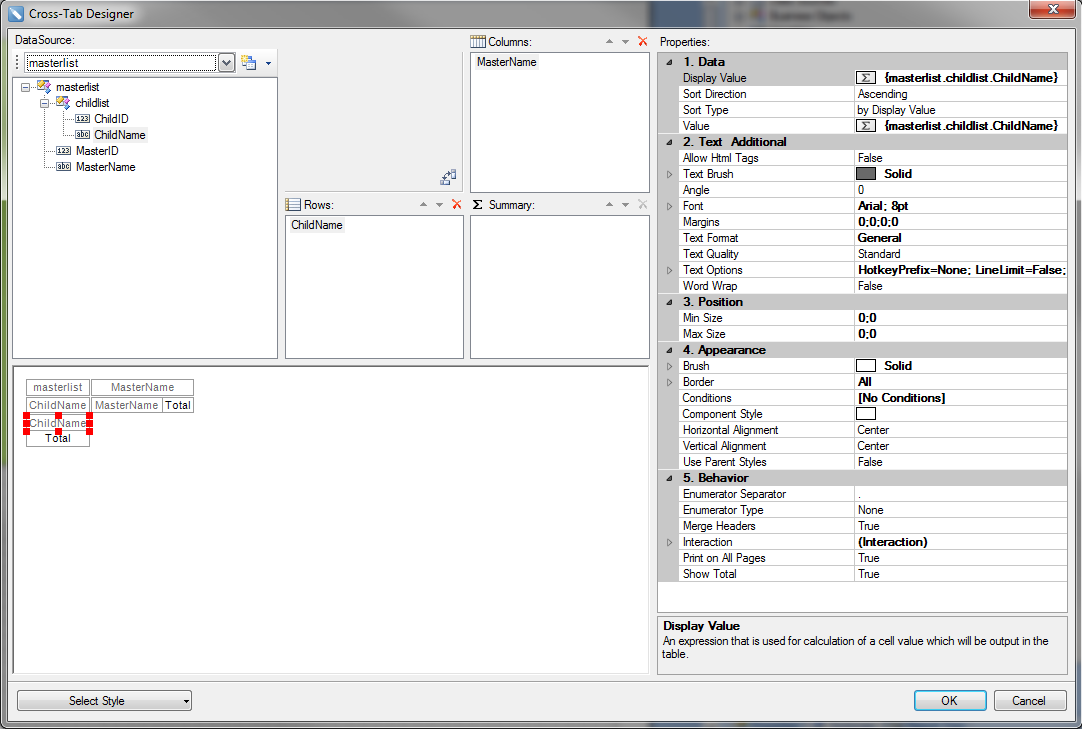
Task: Click the disabled Summary delete X
Action: tap(642, 204)
